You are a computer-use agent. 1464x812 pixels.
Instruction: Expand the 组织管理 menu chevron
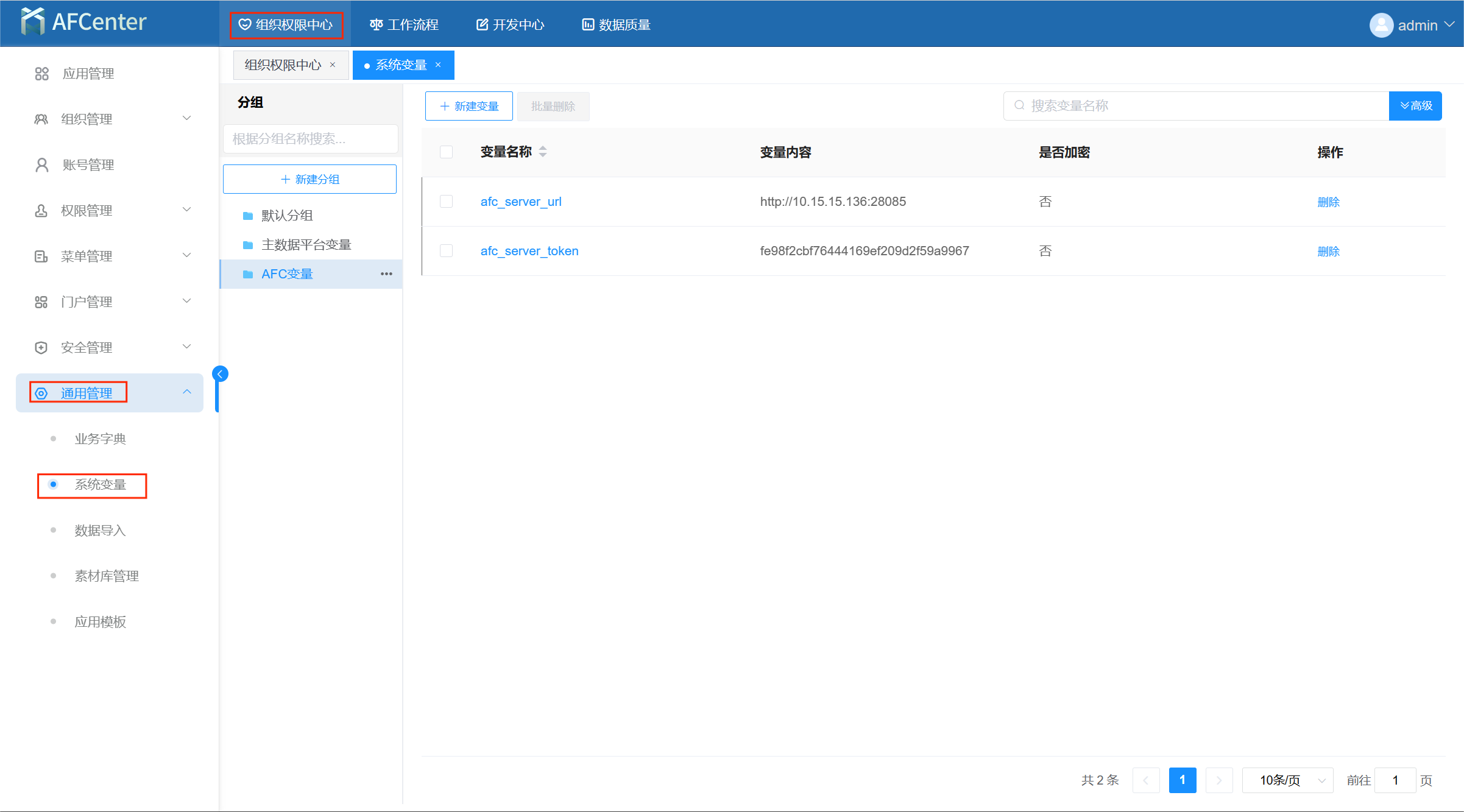(x=187, y=118)
